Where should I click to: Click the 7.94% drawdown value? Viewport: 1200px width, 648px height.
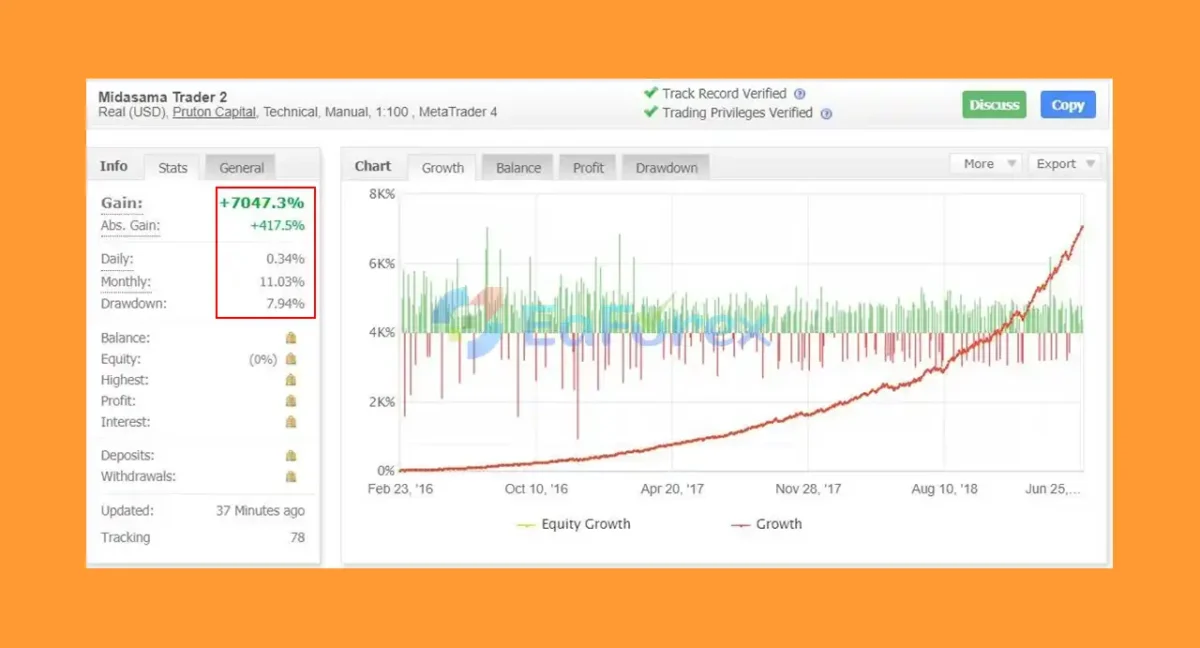pyautogui.click(x=285, y=304)
